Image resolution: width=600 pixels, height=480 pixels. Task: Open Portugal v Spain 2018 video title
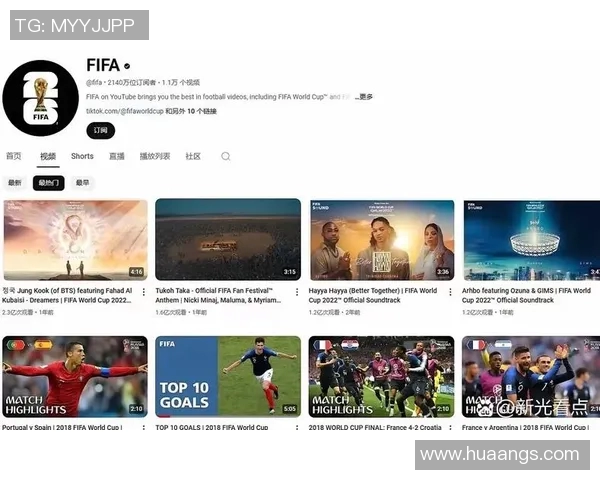(x=62, y=427)
